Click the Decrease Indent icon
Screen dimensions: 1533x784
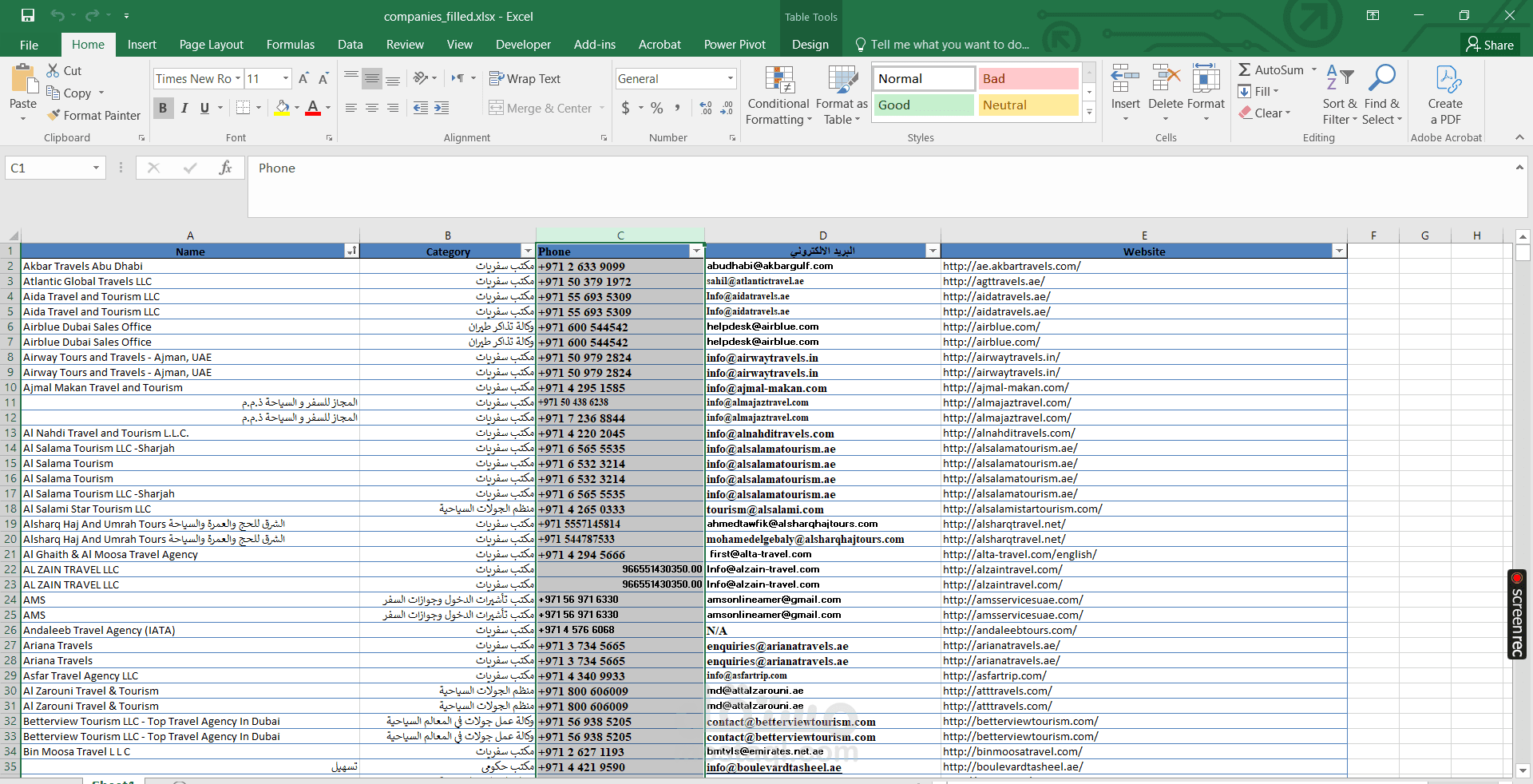(x=421, y=108)
